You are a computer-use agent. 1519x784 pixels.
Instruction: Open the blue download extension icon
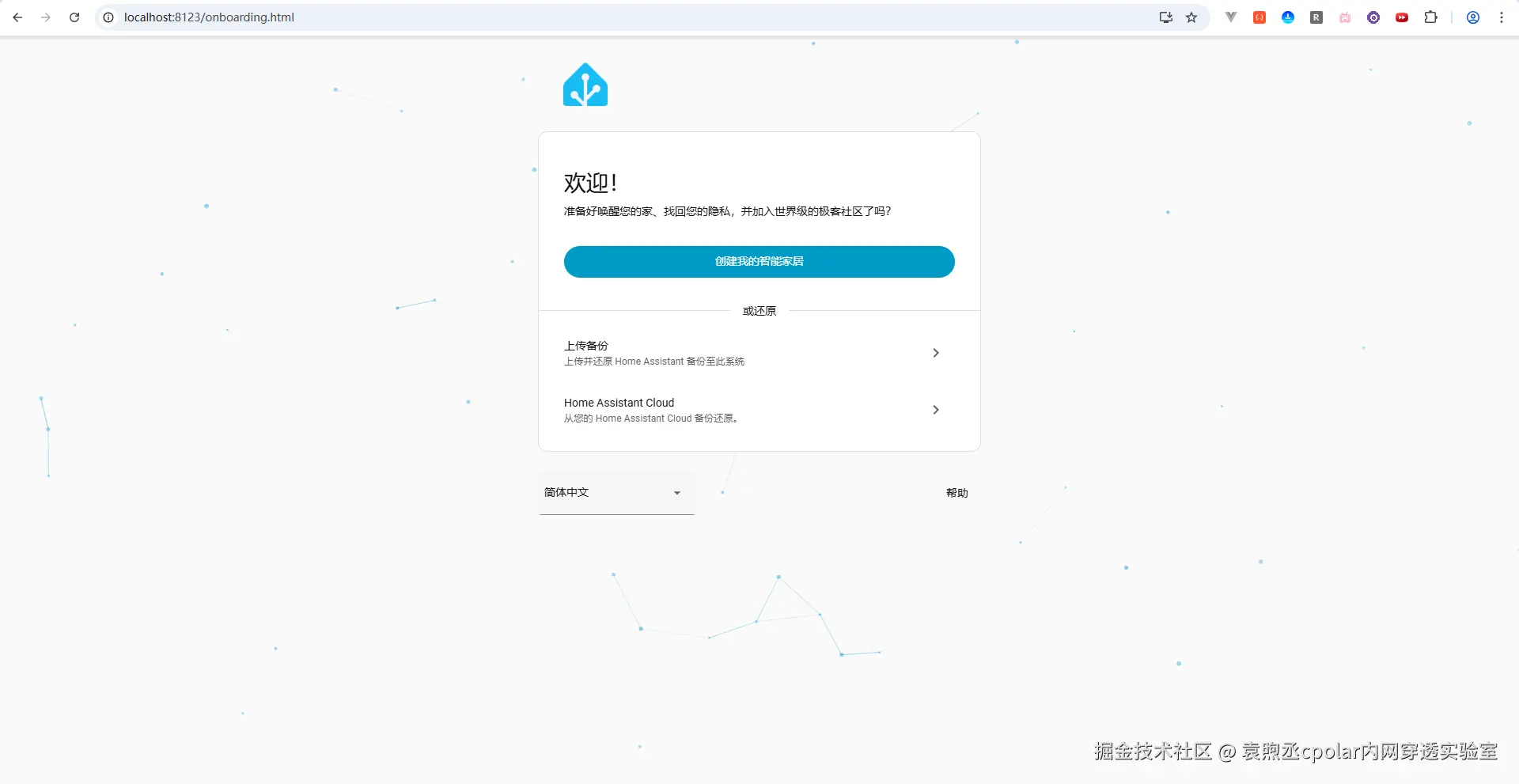point(1288,17)
